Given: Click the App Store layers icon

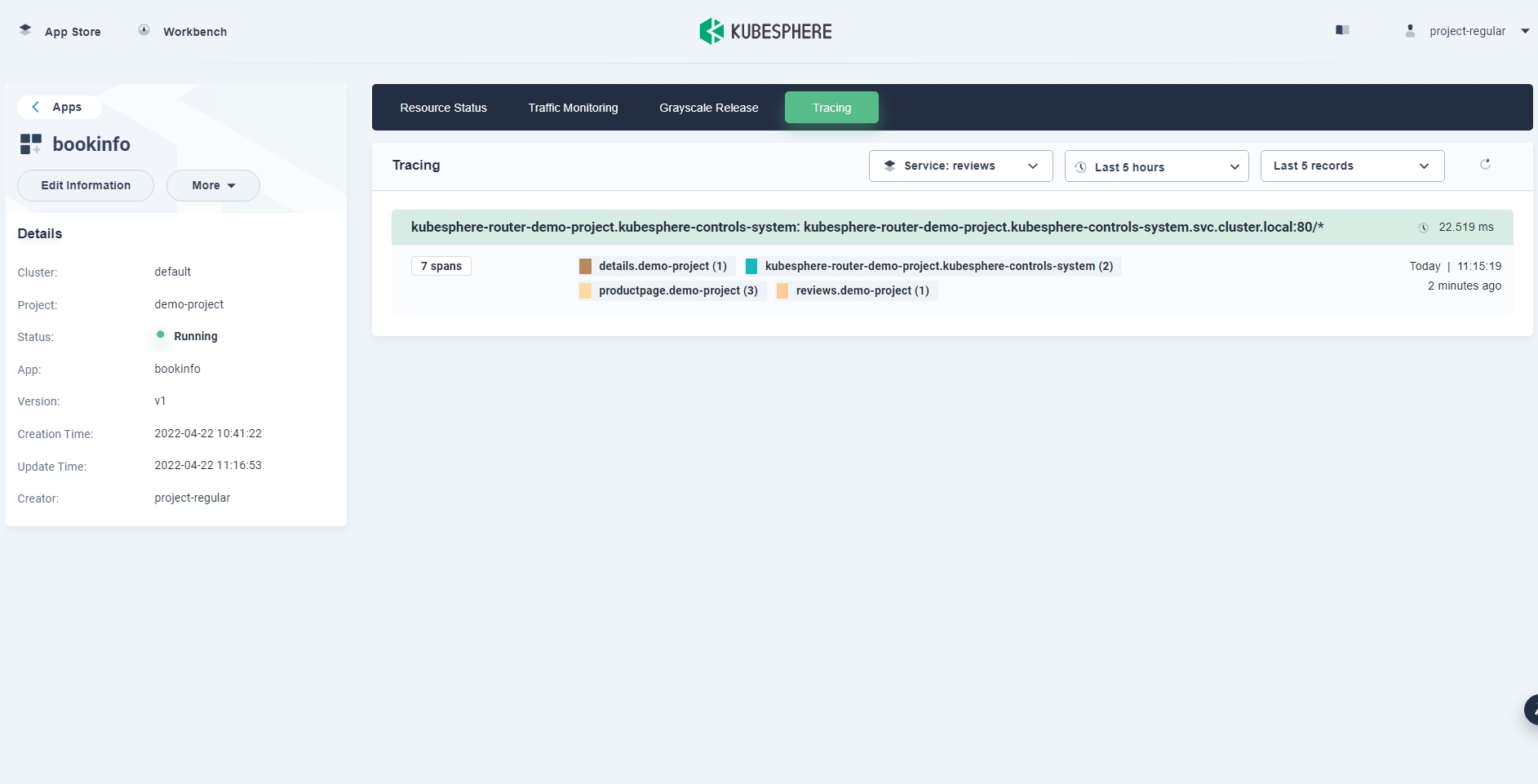Looking at the screenshot, I should pos(25,30).
